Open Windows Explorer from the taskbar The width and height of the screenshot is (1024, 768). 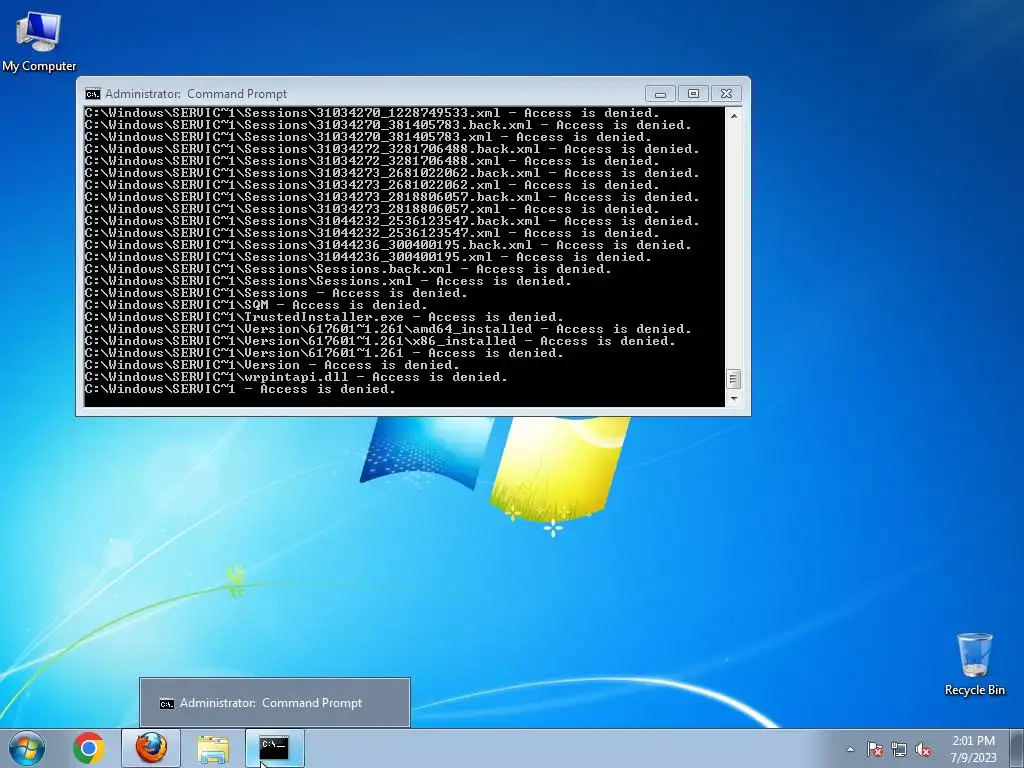[213, 749]
